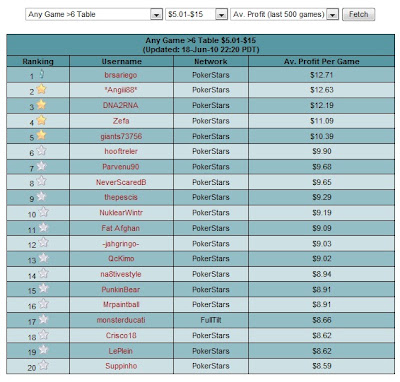
Task: Open Crisco18 player link
Action: click(x=121, y=335)
